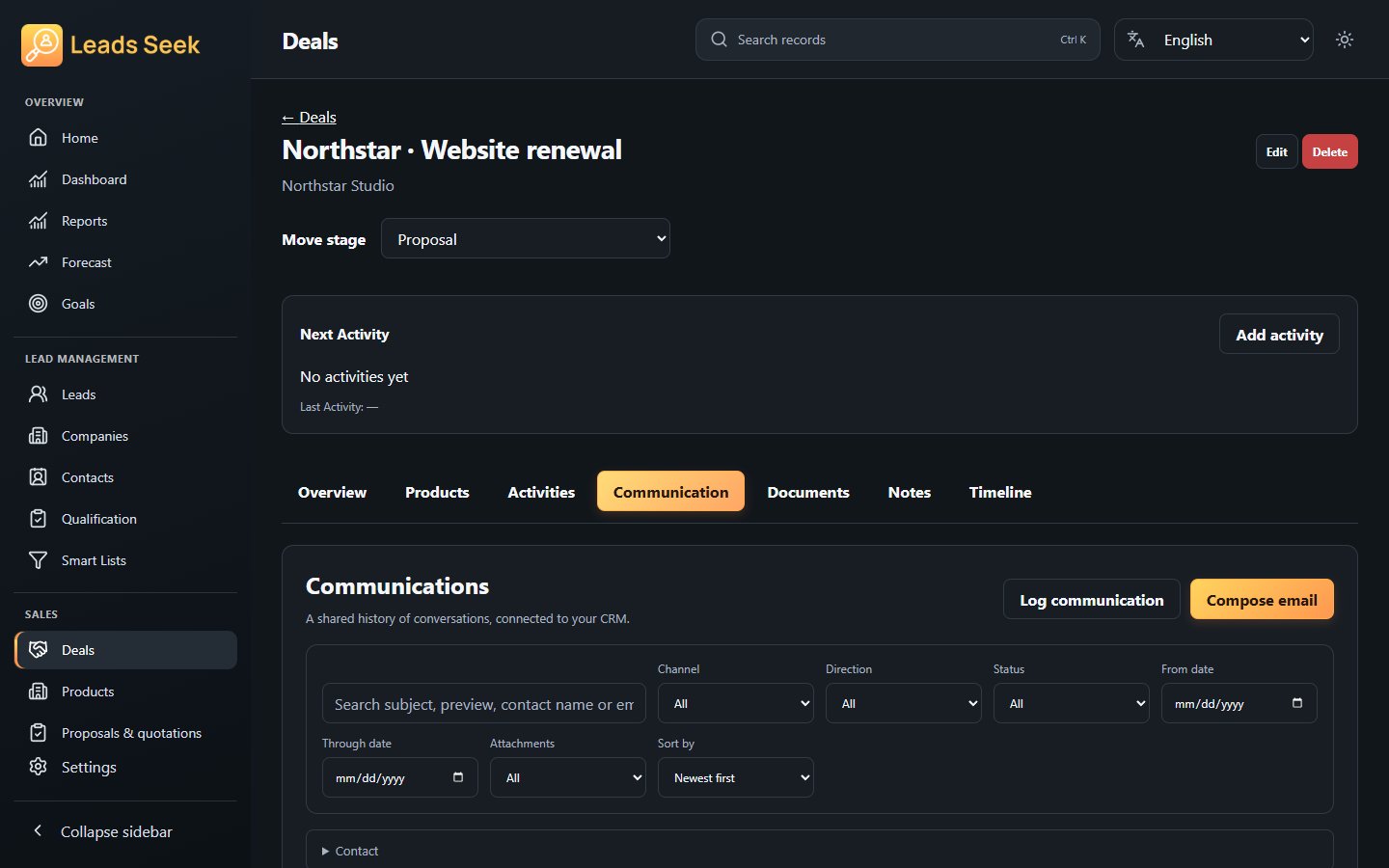The image size is (1389, 868).
Task: Open Products via its sidebar building icon
Action: [x=38, y=692]
